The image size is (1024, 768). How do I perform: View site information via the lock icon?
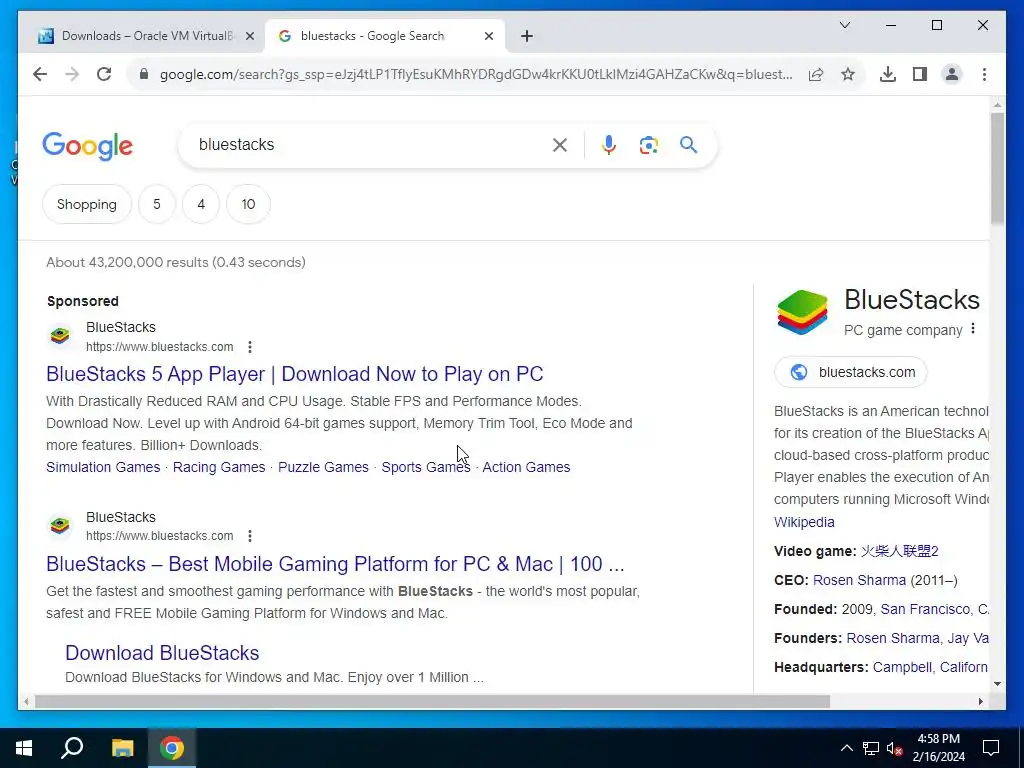pos(144,74)
